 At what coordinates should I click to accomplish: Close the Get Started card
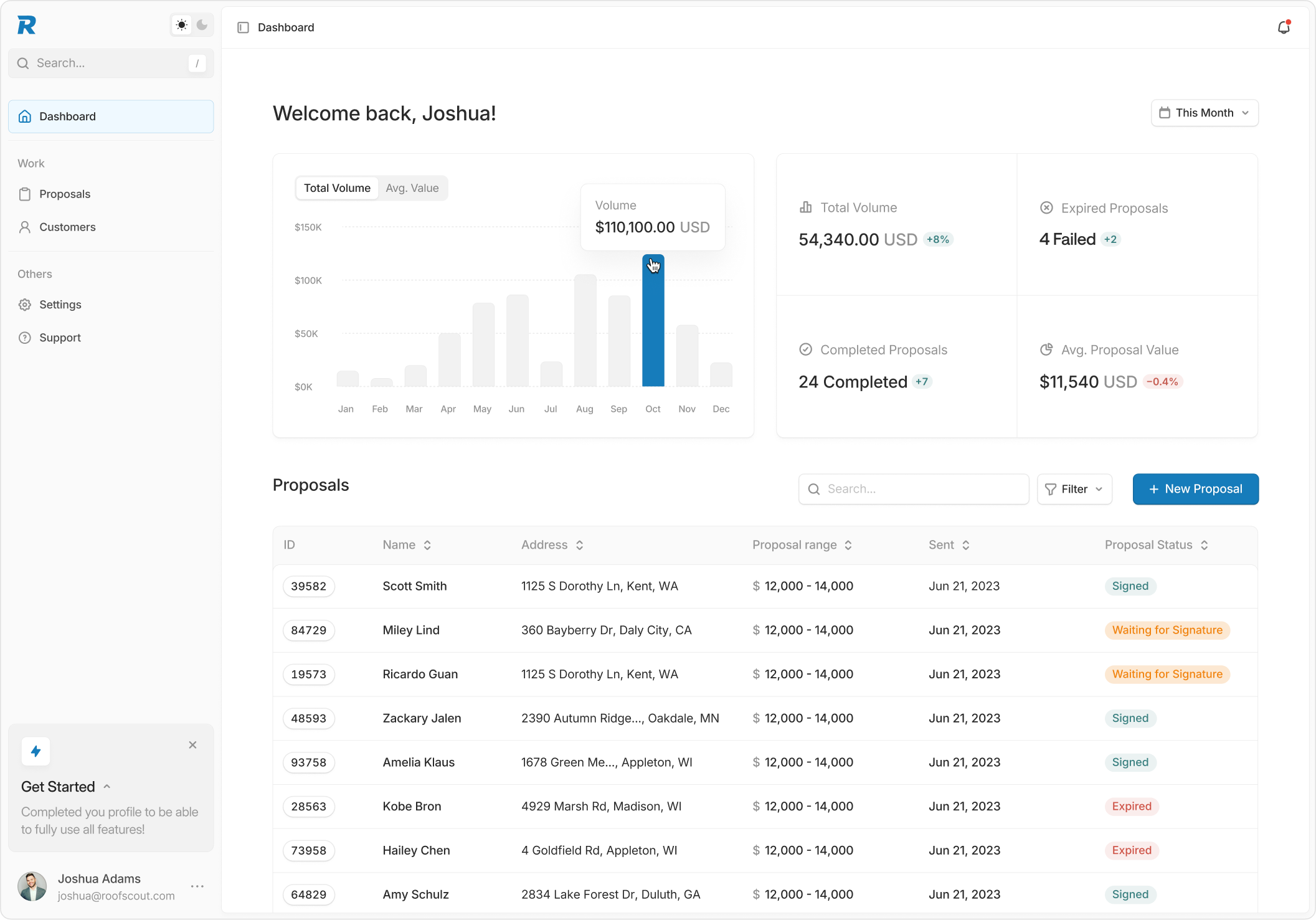[x=192, y=745]
